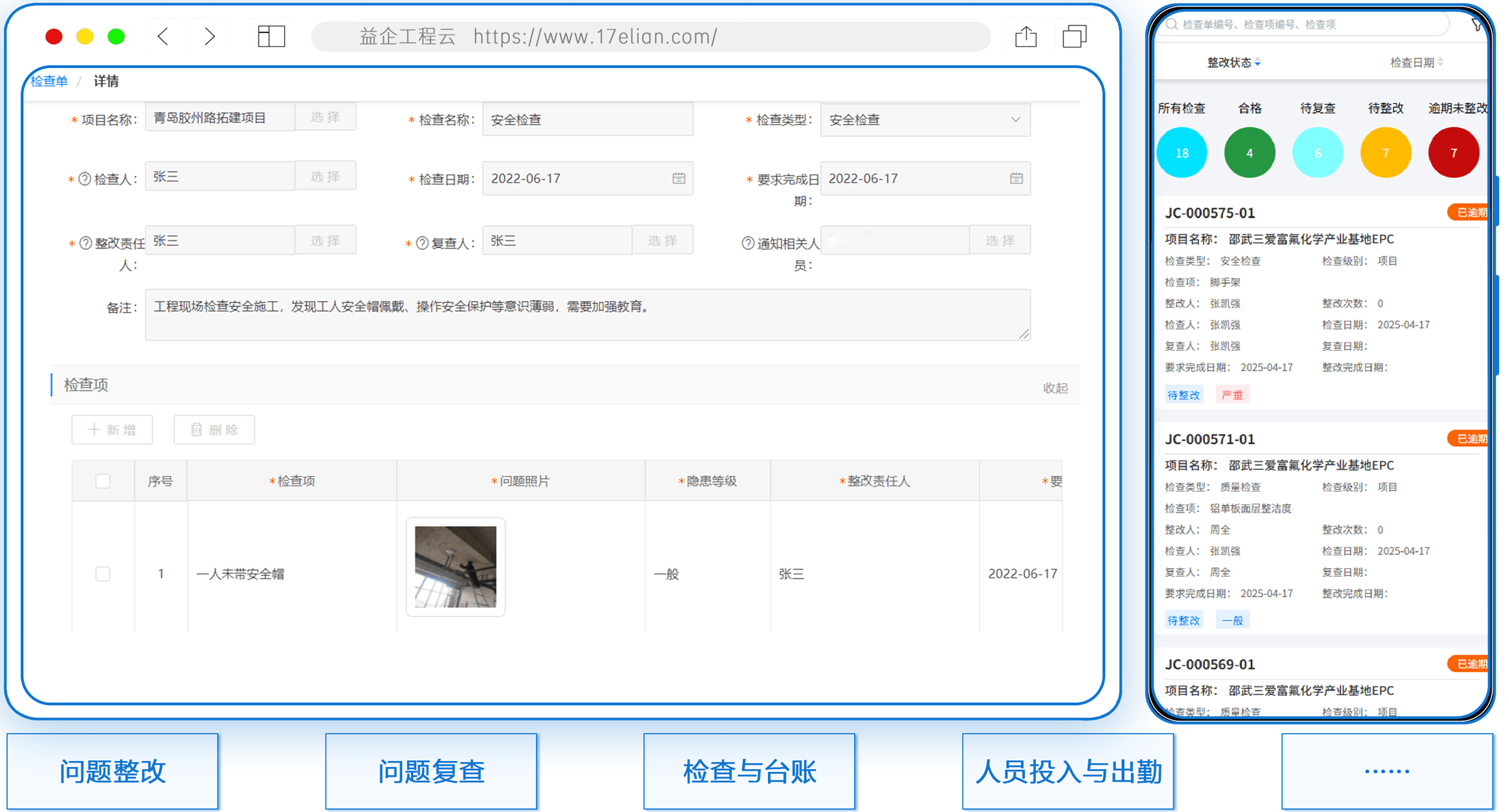Click 已逾期 badge on JC-000575-01
The image size is (1509, 812).
point(1468,212)
